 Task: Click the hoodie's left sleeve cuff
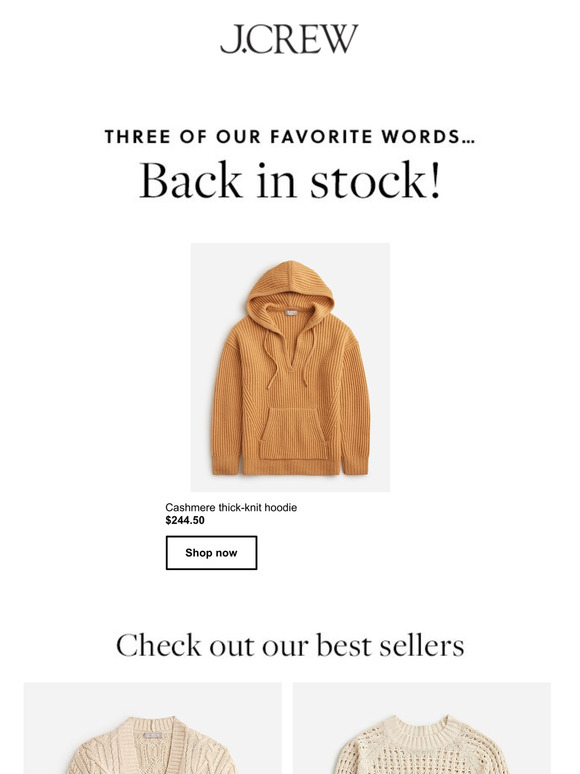227,465
